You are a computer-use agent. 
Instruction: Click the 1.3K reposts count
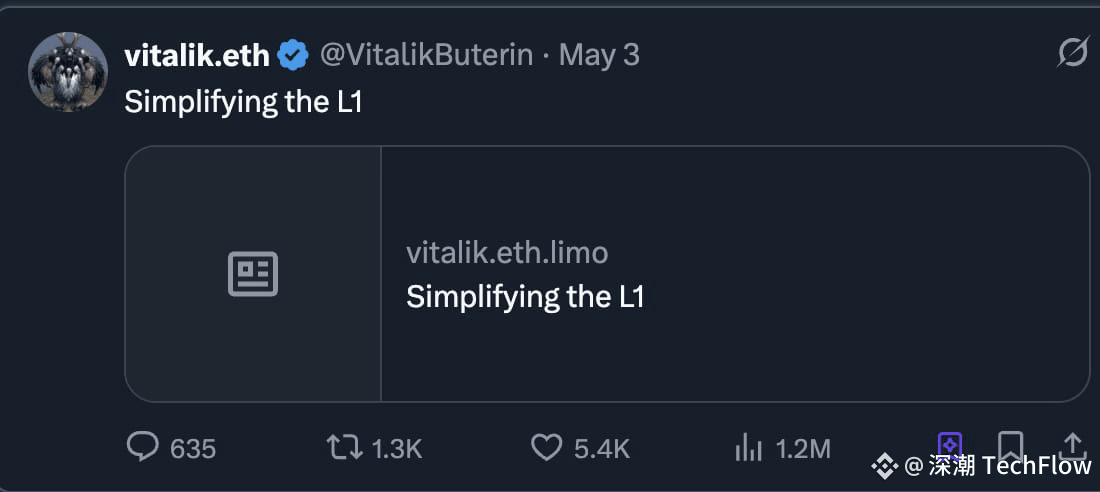pos(397,448)
